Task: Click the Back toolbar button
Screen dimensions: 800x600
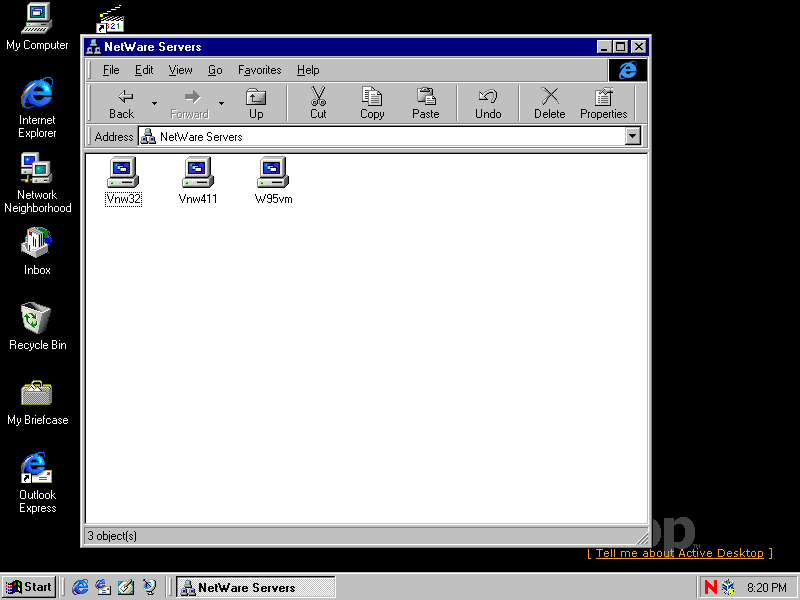Action: (x=121, y=104)
